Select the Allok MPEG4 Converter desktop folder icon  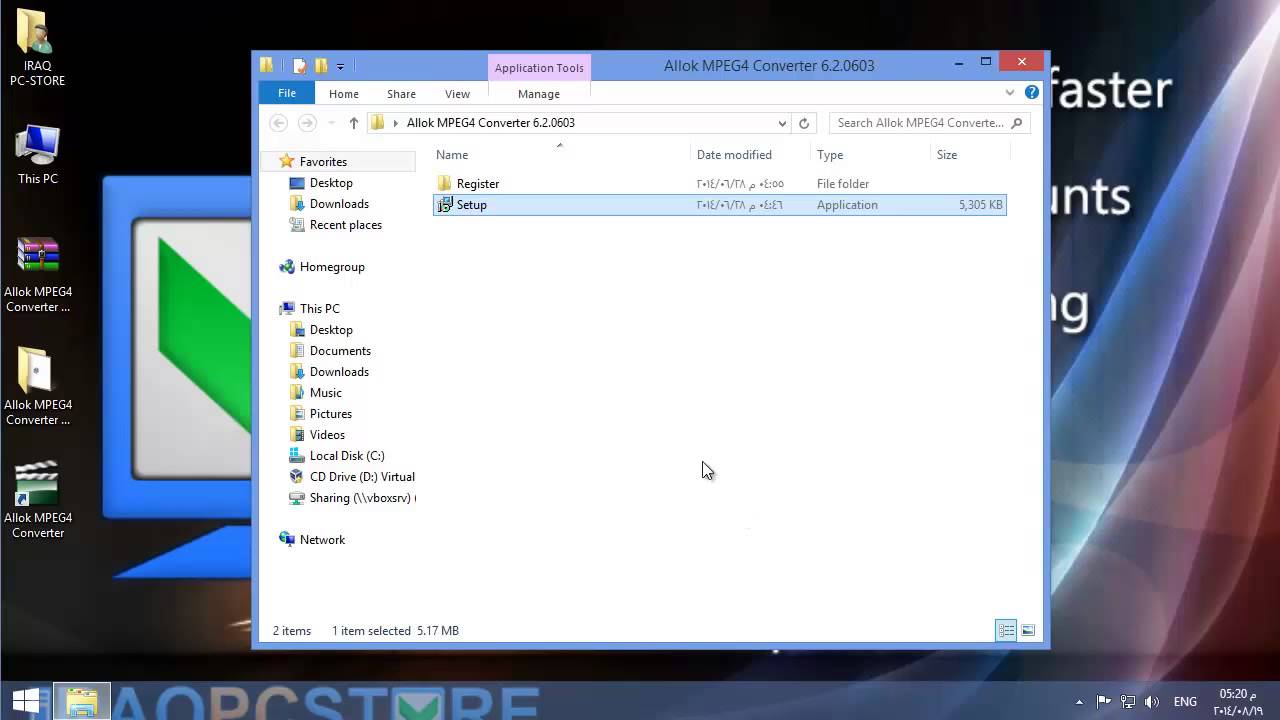point(38,387)
